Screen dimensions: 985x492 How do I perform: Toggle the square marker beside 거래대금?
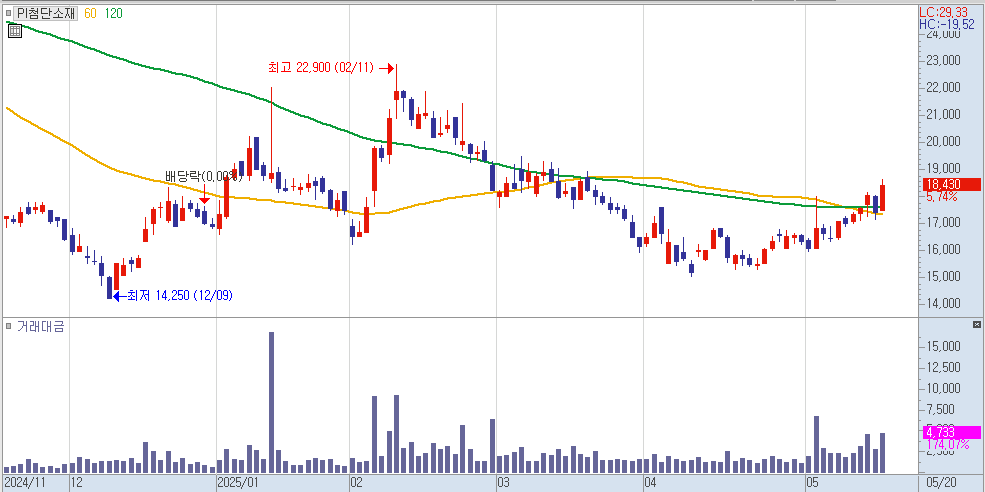coord(9,325)
